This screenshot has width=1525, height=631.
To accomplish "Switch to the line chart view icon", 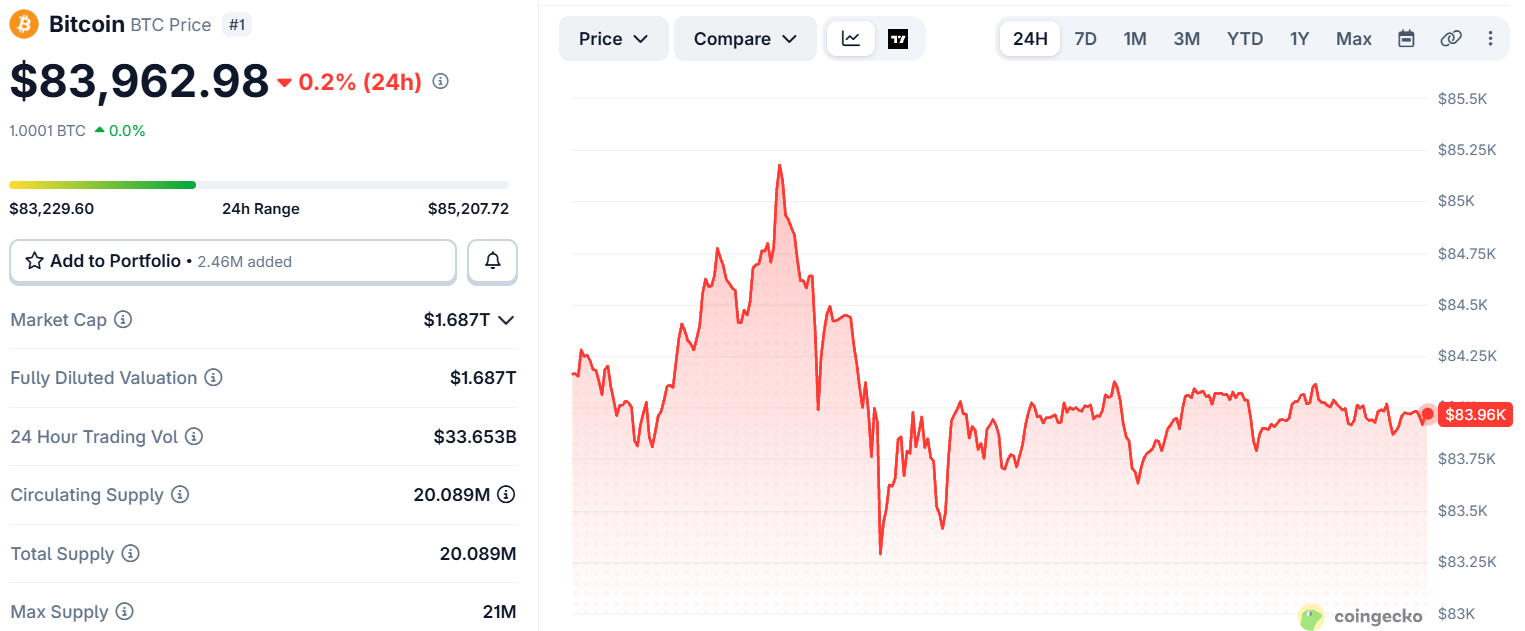I will pos(851,39).
